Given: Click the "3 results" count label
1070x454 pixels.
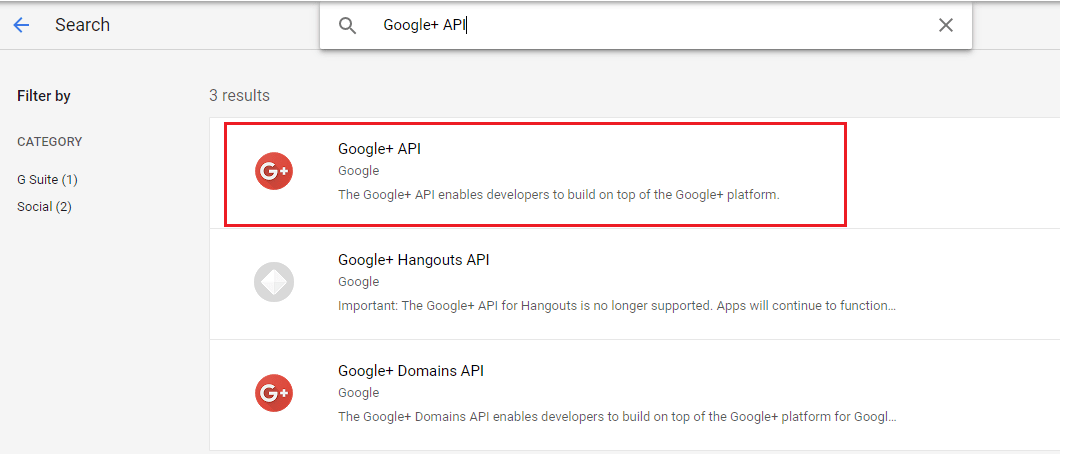Looking at the screenshot, I should click(239, 96).
